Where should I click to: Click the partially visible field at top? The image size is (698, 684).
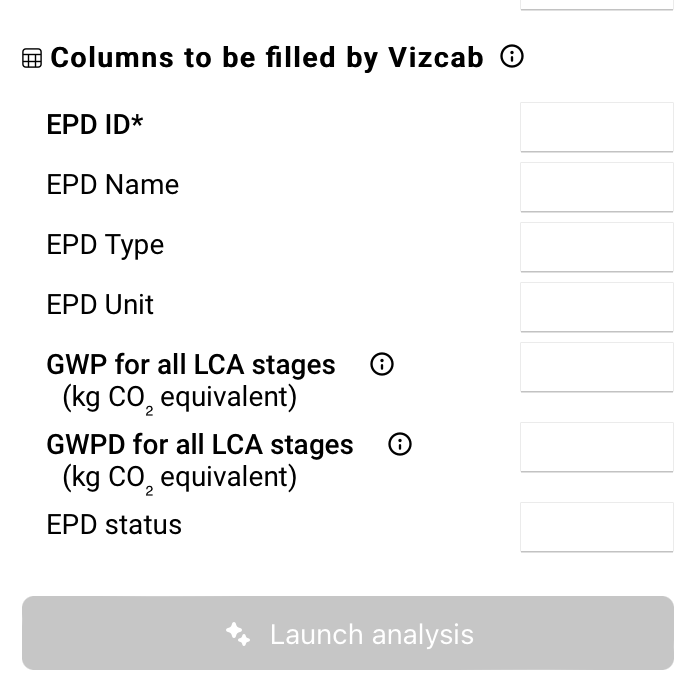[x=596, y=4]
